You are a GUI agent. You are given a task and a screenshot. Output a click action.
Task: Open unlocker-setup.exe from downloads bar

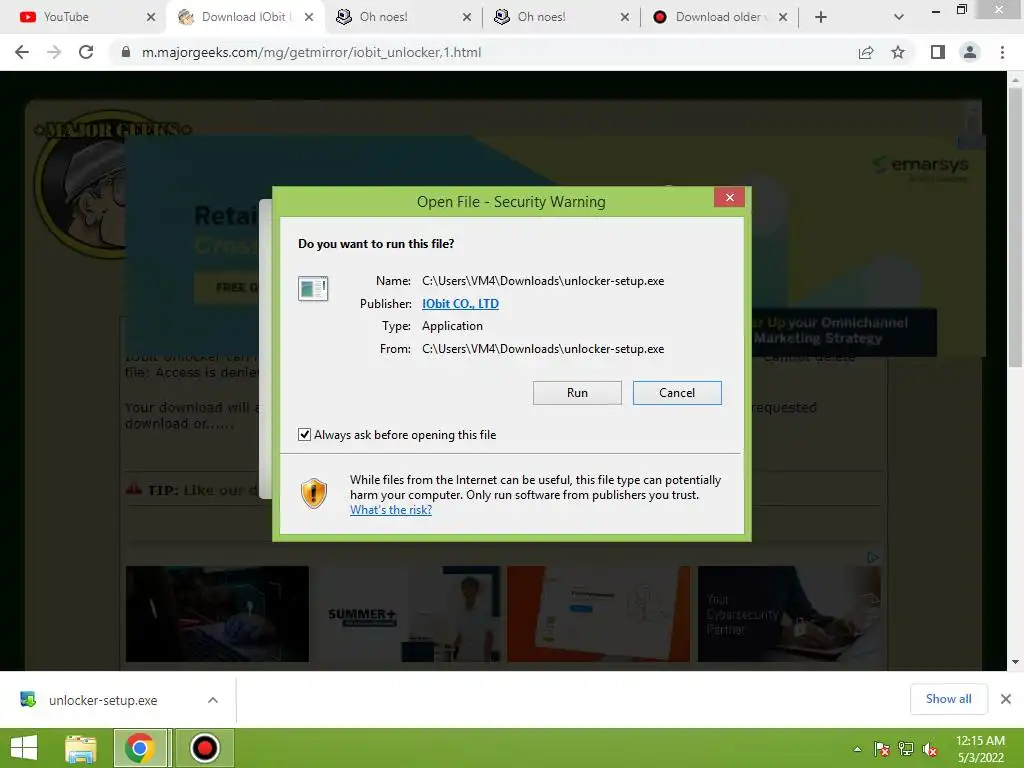point(103,700)
